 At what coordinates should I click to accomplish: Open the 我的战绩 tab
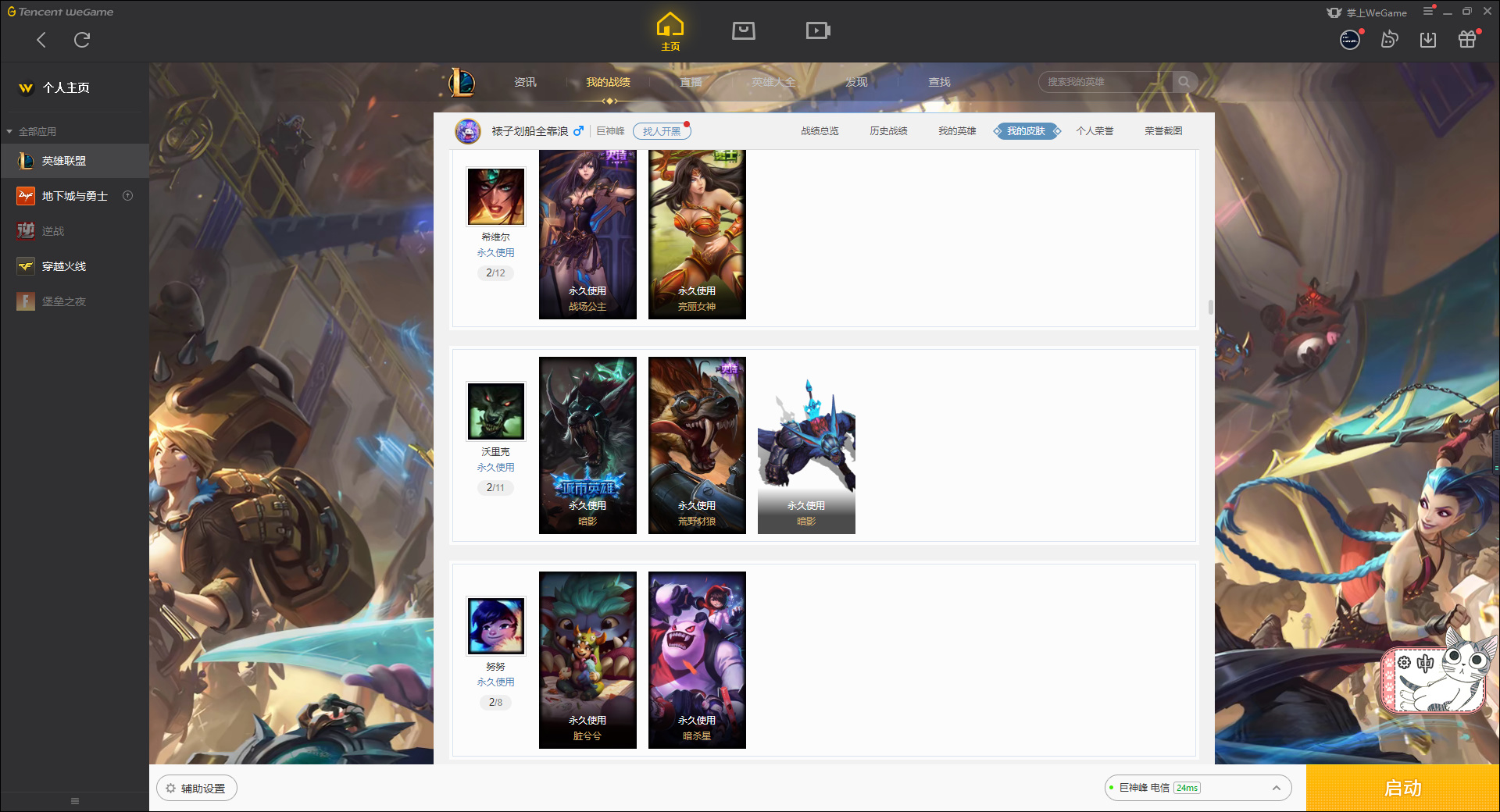click(x=608, y=82)
